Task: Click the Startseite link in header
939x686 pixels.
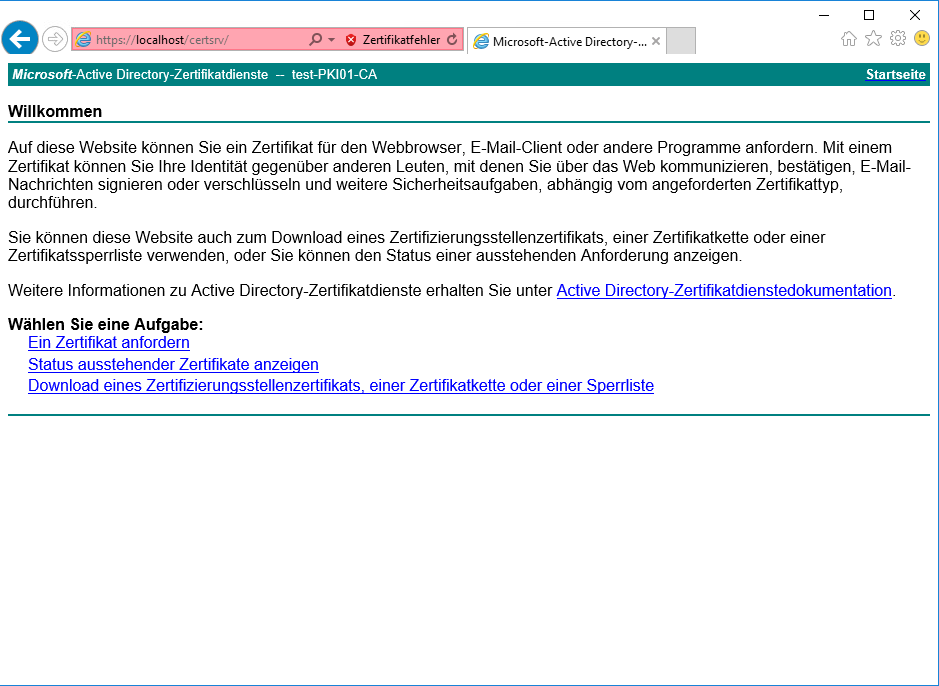Action: click(895, 75)
